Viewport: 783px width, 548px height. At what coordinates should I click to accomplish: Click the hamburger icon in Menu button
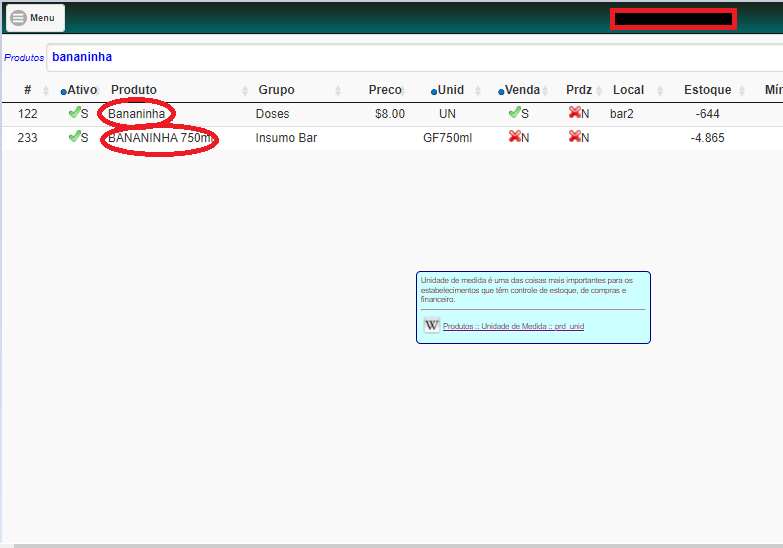[x=18, y=18]
